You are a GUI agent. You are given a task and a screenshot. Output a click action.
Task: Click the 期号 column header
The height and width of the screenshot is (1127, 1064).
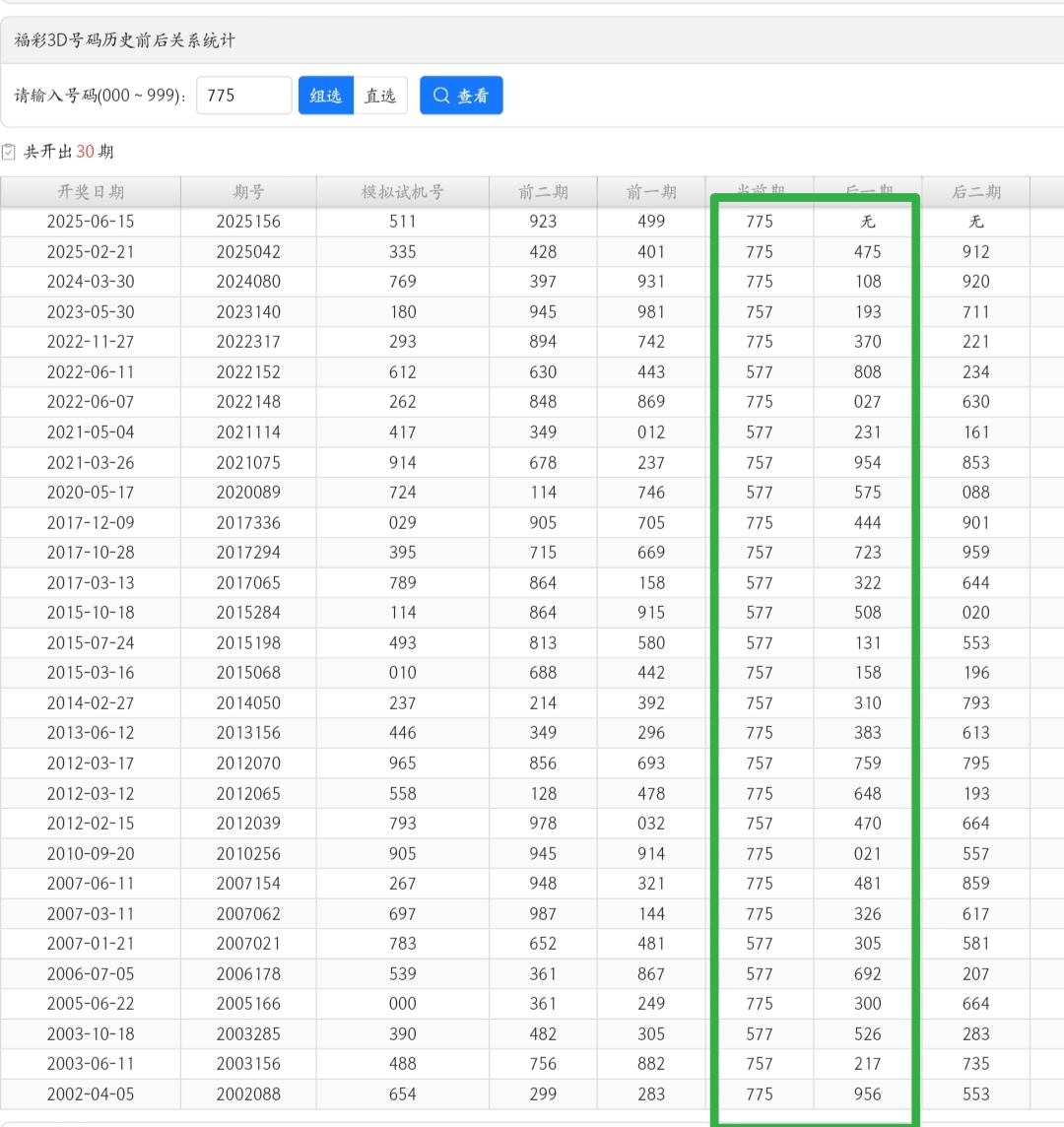(248, 192)
